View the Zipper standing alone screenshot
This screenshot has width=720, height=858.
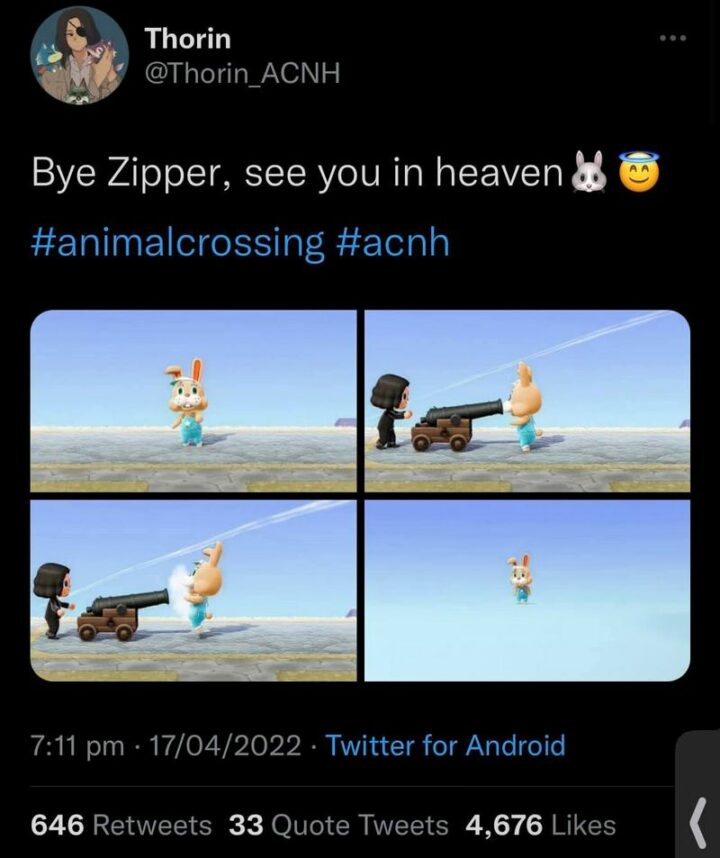[x=194, y=401]
